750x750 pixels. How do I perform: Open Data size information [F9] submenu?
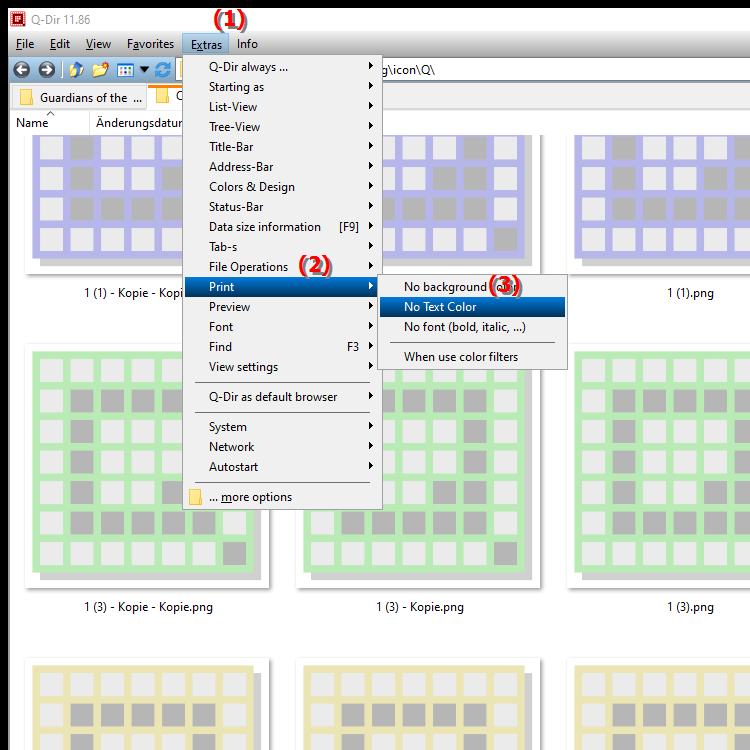pos(282,227)
